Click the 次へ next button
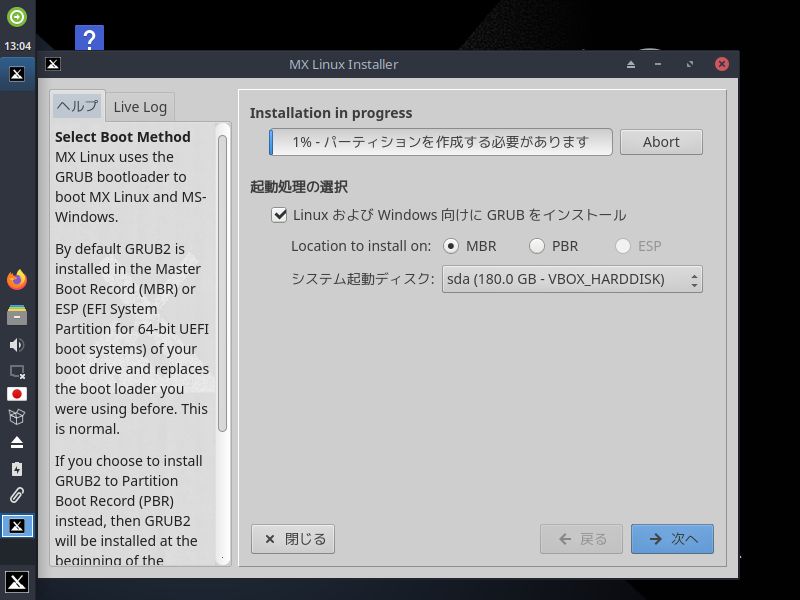 pos(672,539)
